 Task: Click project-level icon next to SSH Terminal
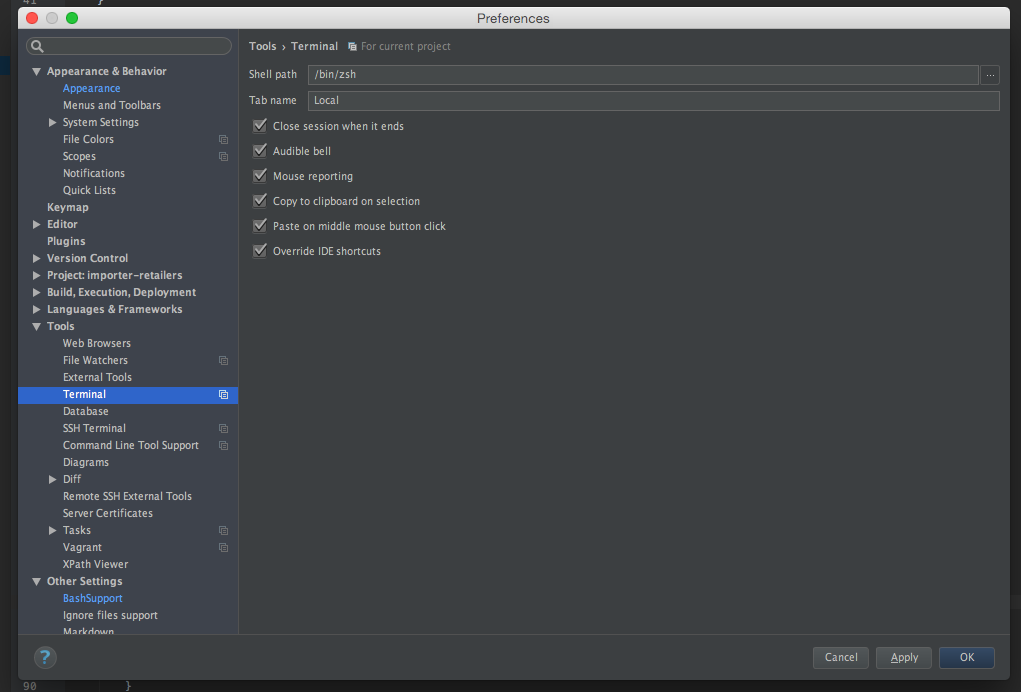(223, 428)
